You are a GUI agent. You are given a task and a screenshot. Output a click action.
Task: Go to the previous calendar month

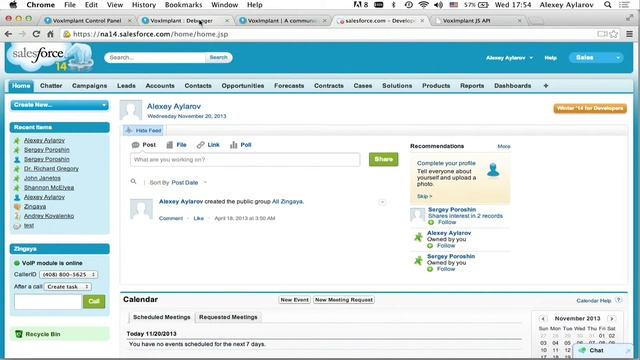coord(543,318)
